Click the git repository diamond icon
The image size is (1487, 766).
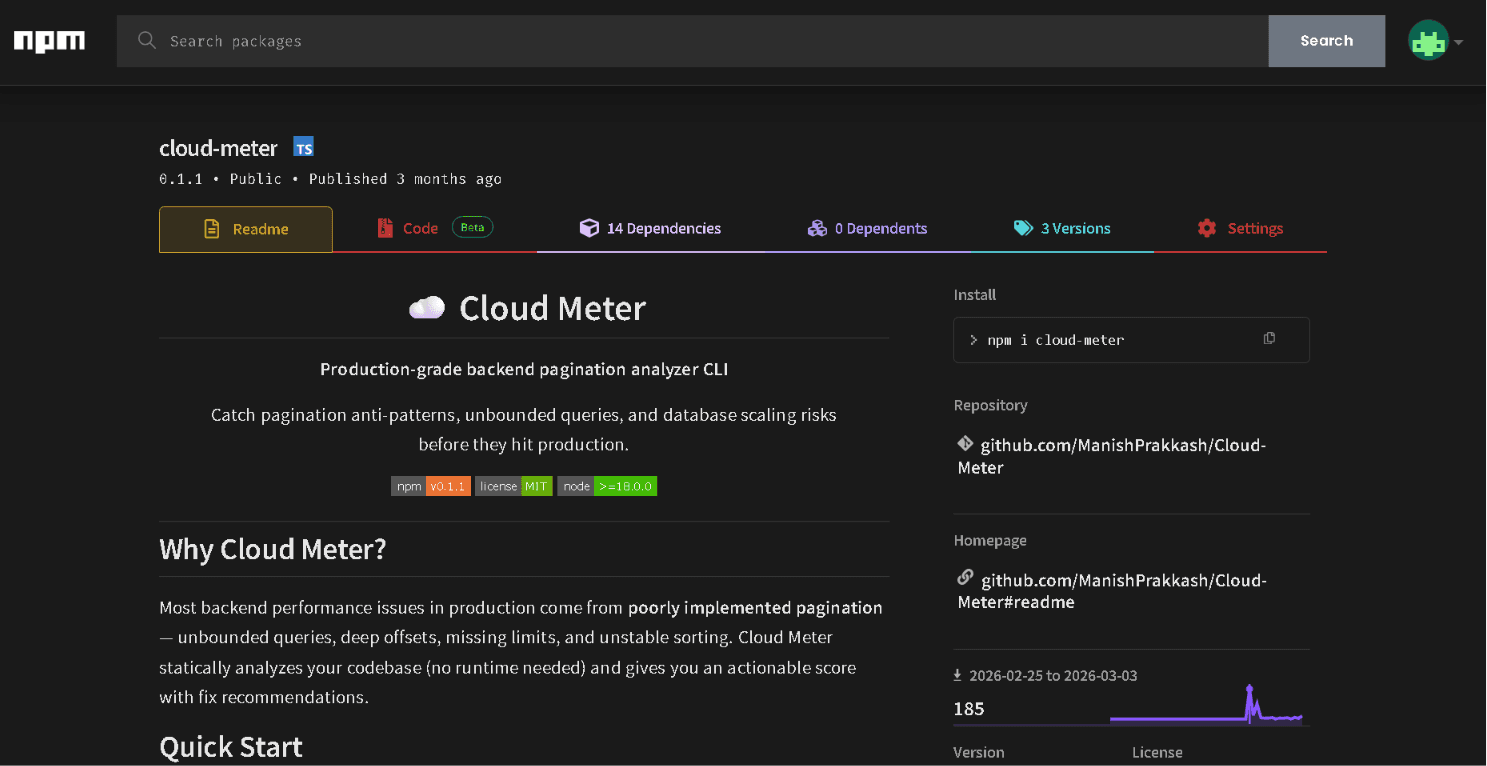[x=965, y=443]
